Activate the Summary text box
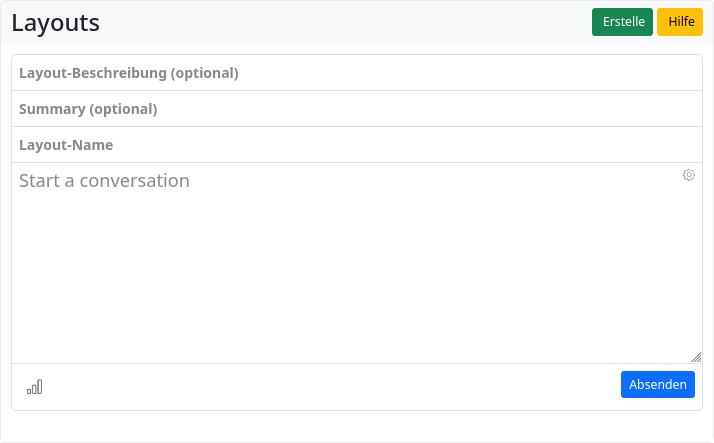 (x=357, y=109)
